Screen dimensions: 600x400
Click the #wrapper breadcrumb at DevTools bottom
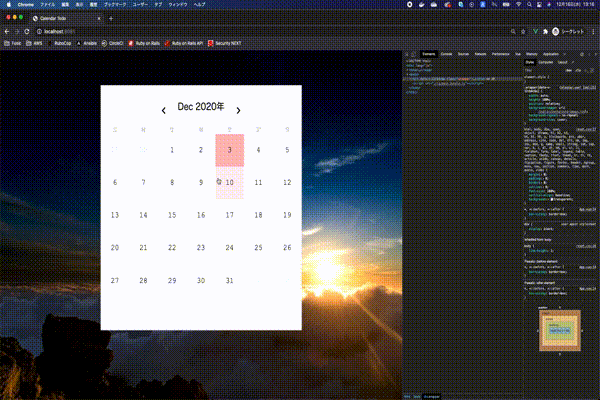(x=432, y=397)
